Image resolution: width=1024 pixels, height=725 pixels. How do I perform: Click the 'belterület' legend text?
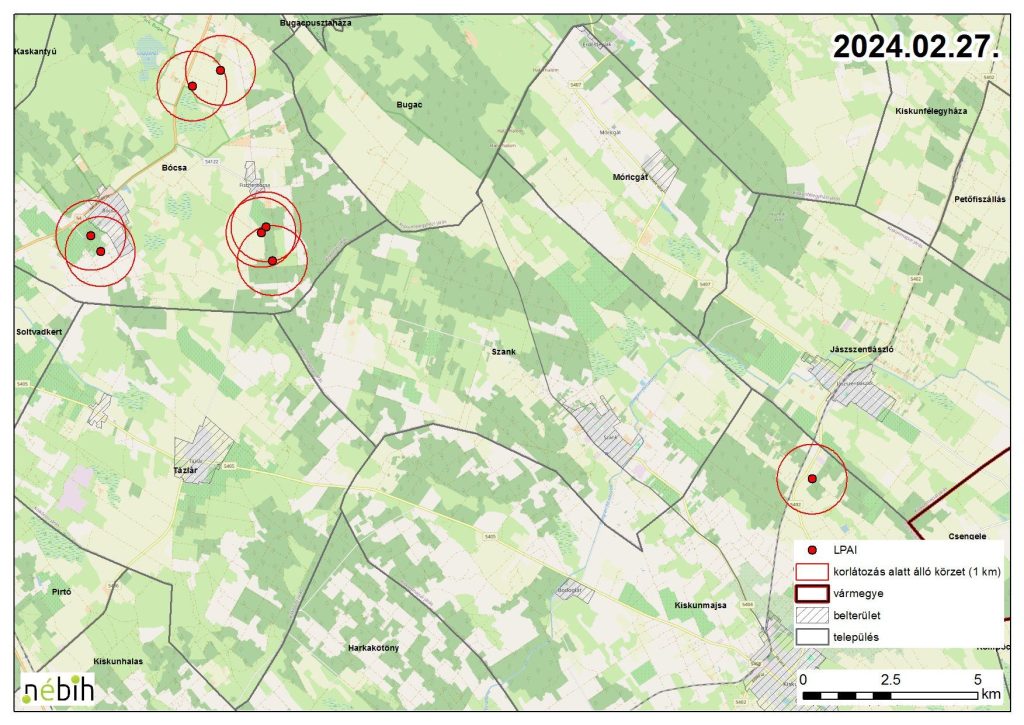pyautogui.click(x=857, y=615)
